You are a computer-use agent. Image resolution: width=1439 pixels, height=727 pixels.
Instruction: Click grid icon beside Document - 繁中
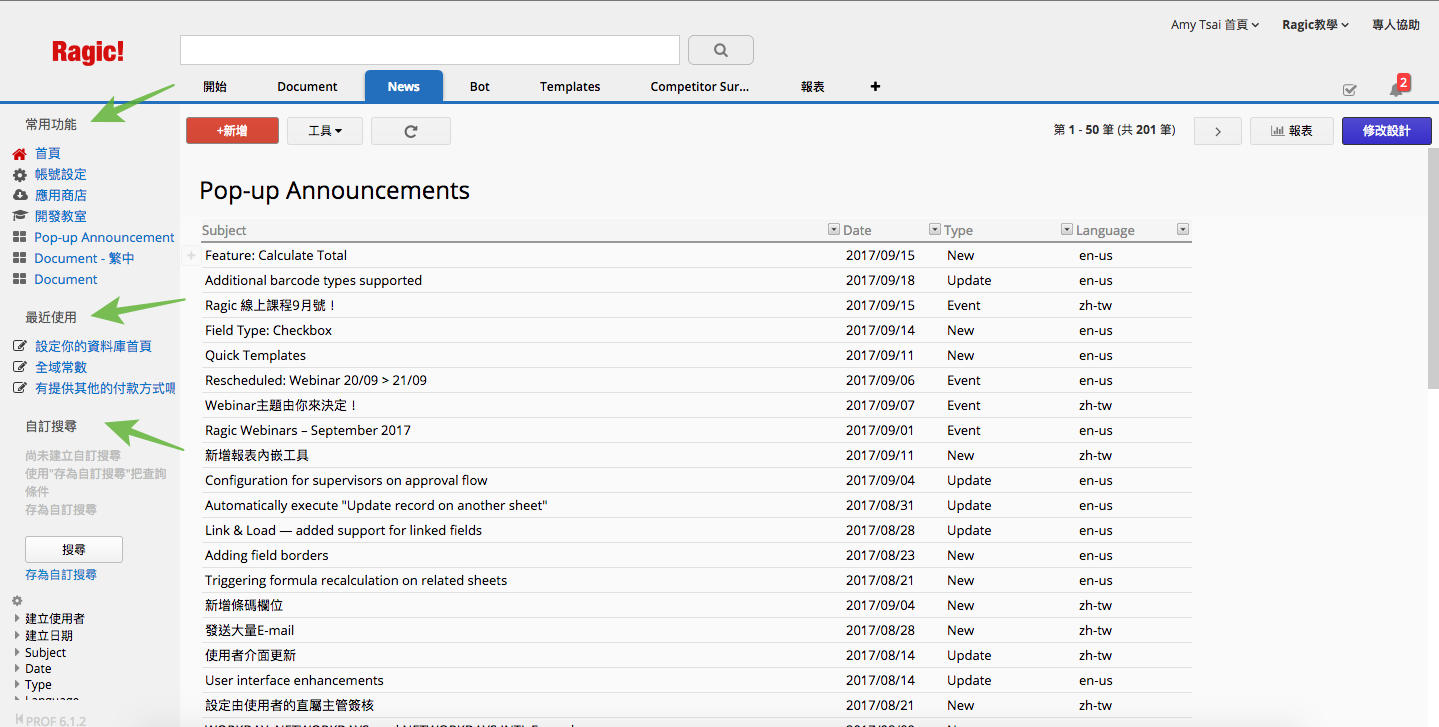pos(19,259)
